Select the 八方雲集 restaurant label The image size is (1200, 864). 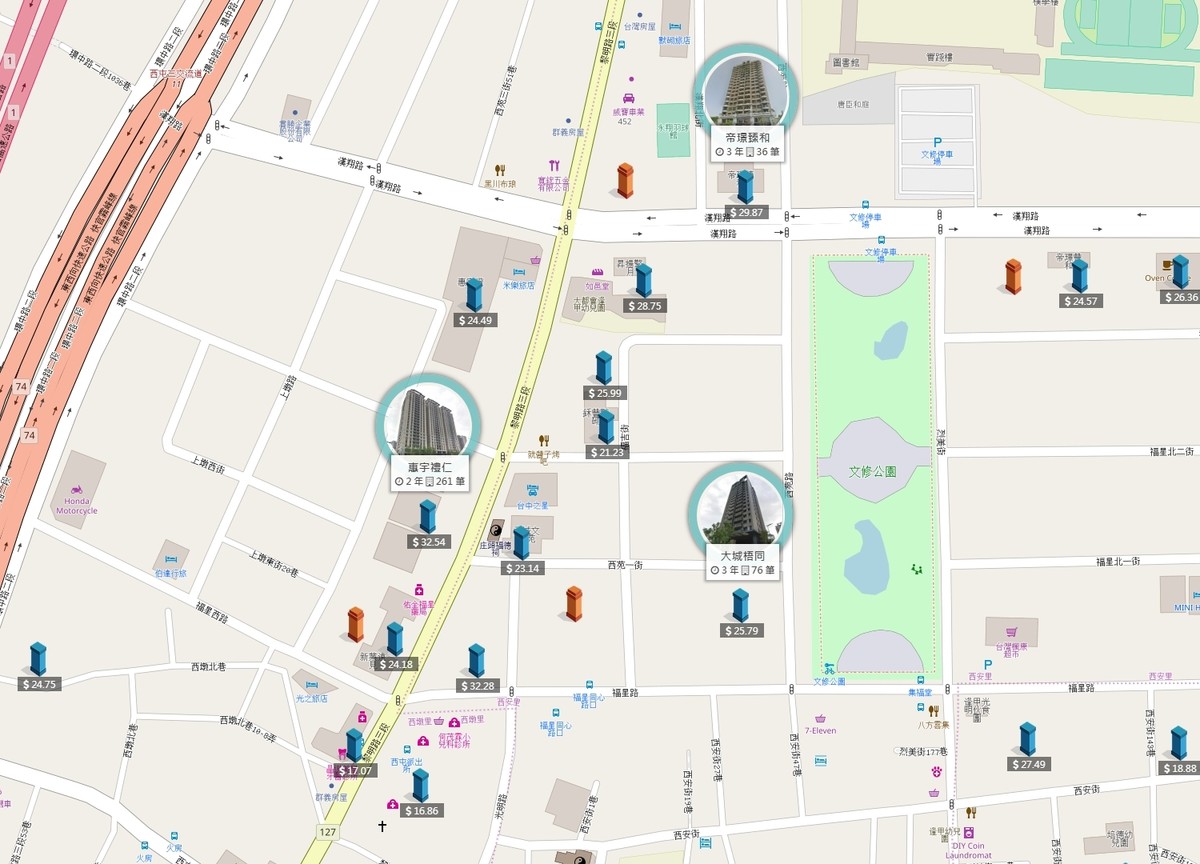coord(934,725)
